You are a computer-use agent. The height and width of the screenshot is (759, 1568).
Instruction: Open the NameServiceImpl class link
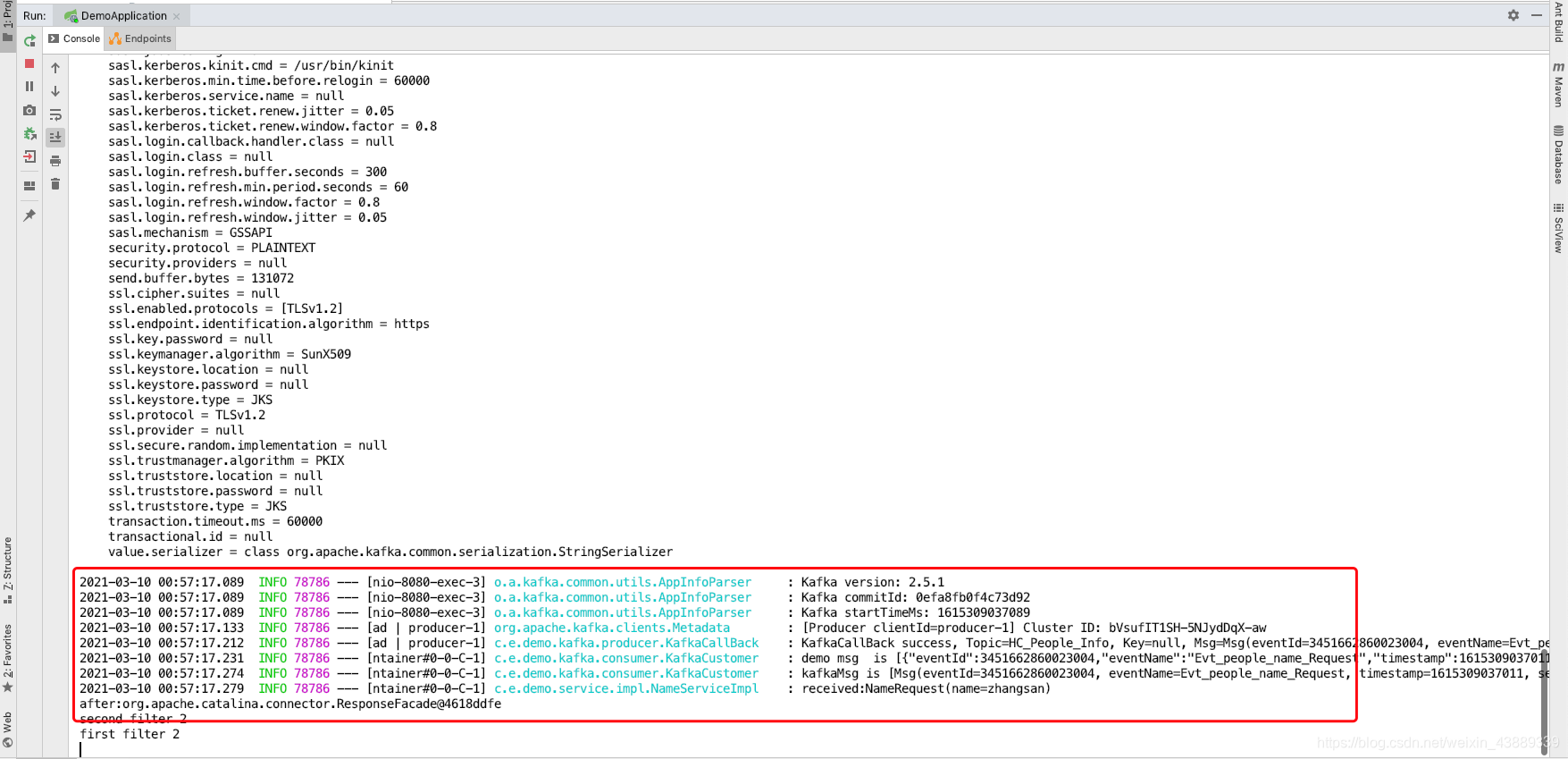pyautogui.click(x=626, y=688)
